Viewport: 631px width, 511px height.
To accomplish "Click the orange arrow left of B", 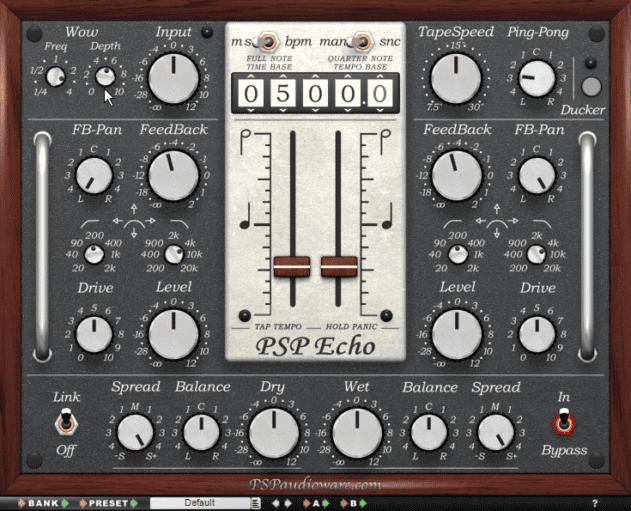I will (344, 503).
